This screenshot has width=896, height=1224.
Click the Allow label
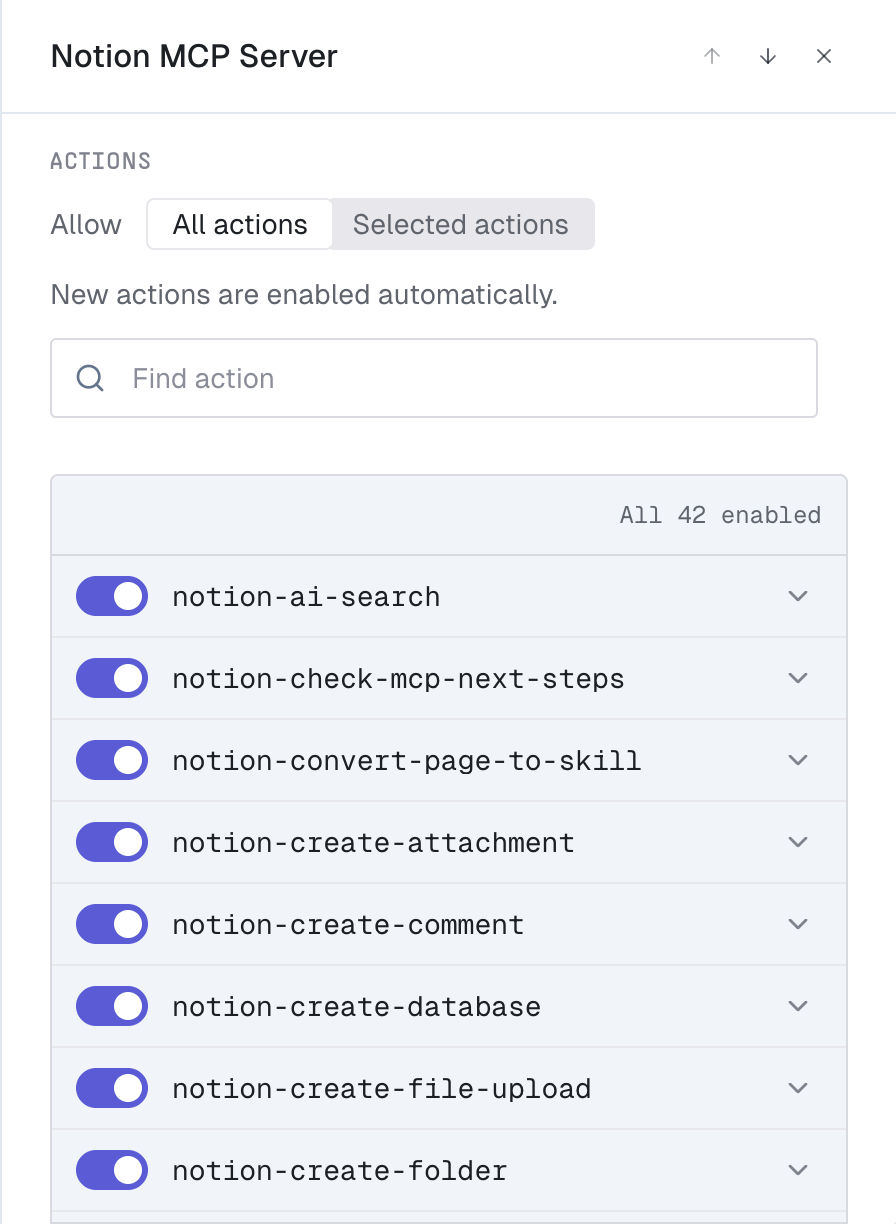pos(86,224)
